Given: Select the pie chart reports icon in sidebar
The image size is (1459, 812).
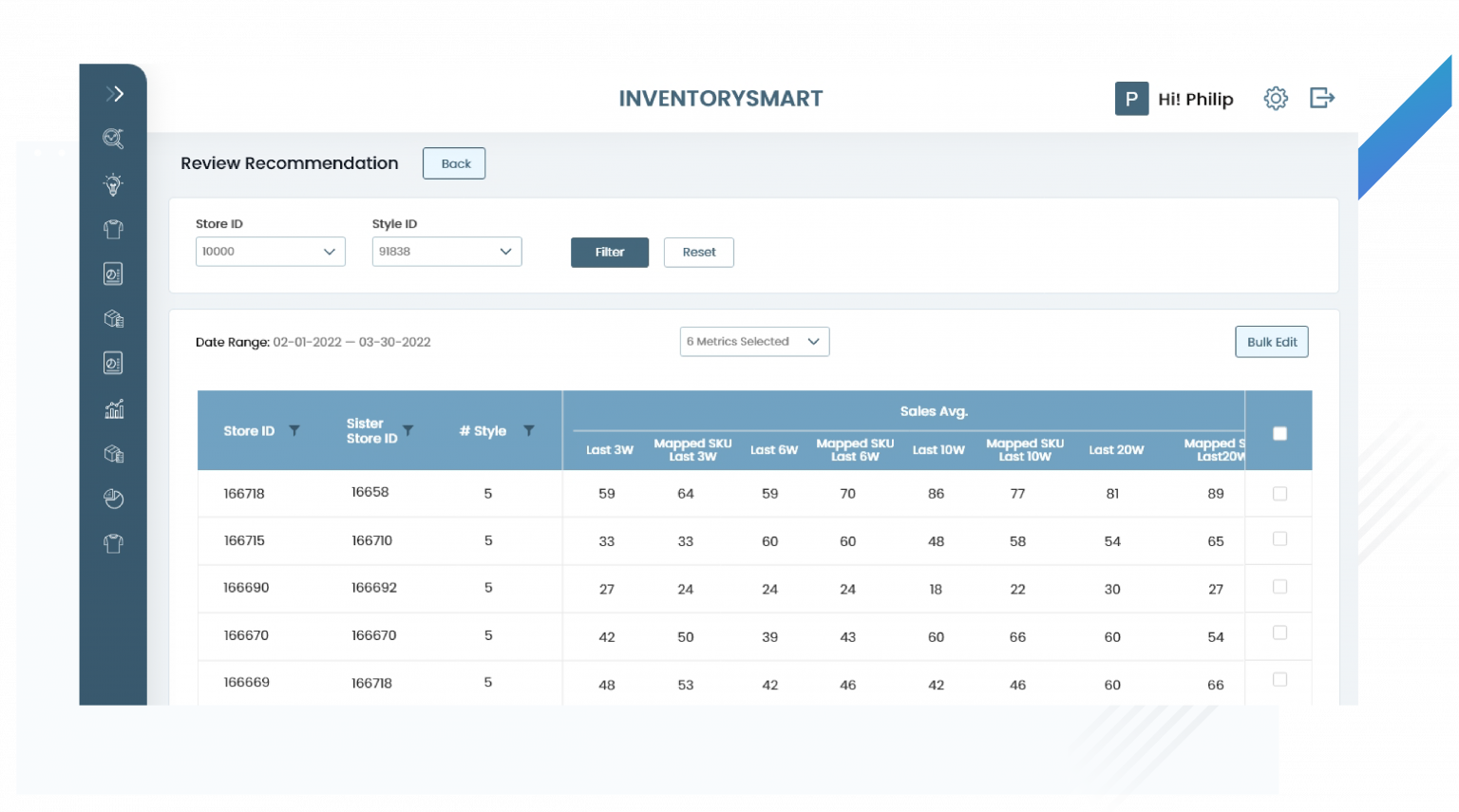Looking at the screenshot, I should coord(113,499).
